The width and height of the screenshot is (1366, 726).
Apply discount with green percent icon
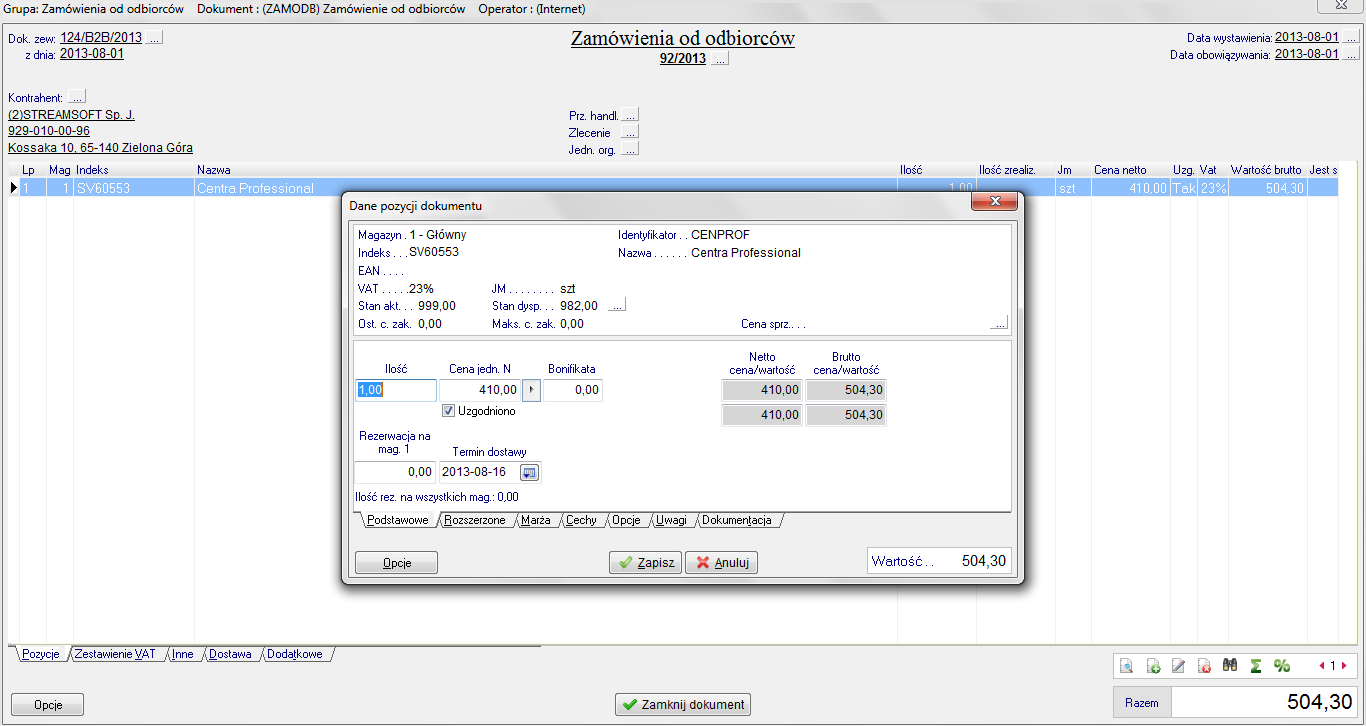1281,666
